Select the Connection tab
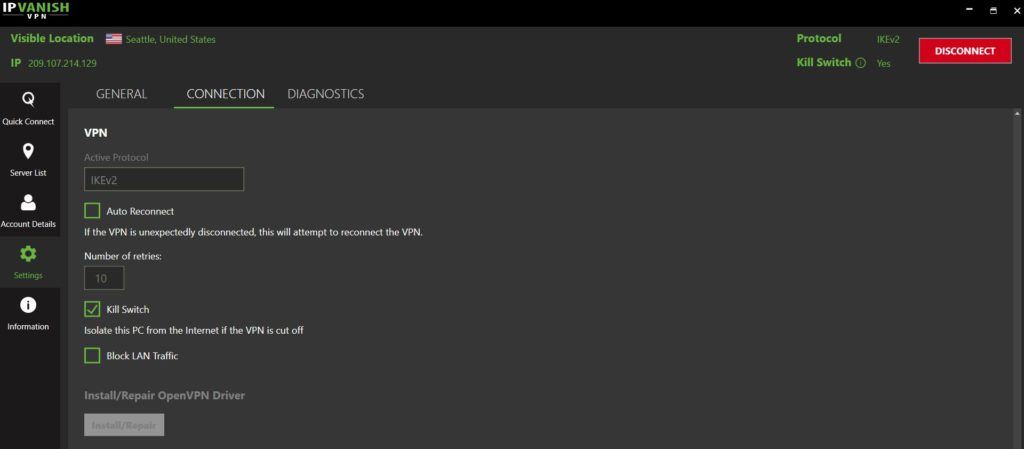Image resolution: width=1024 pixels, height=449 pixels. pos(225,94)
